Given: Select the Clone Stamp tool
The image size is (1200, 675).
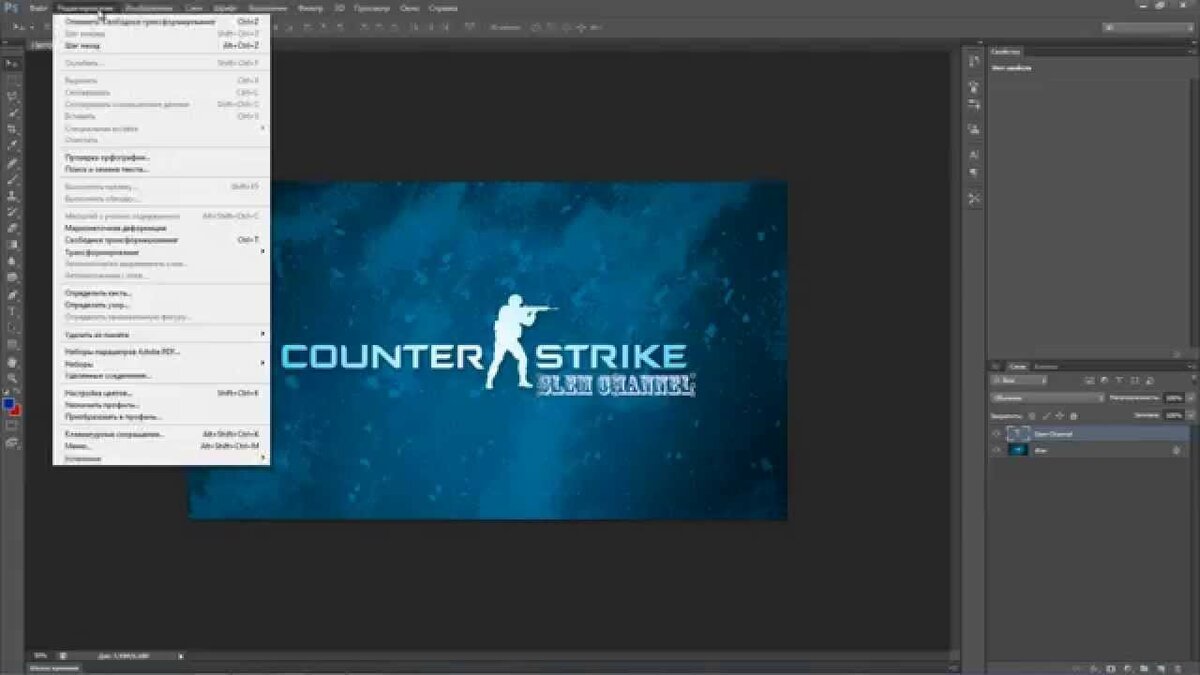Looking at the screenshot, I should click(x=13, y=196).
